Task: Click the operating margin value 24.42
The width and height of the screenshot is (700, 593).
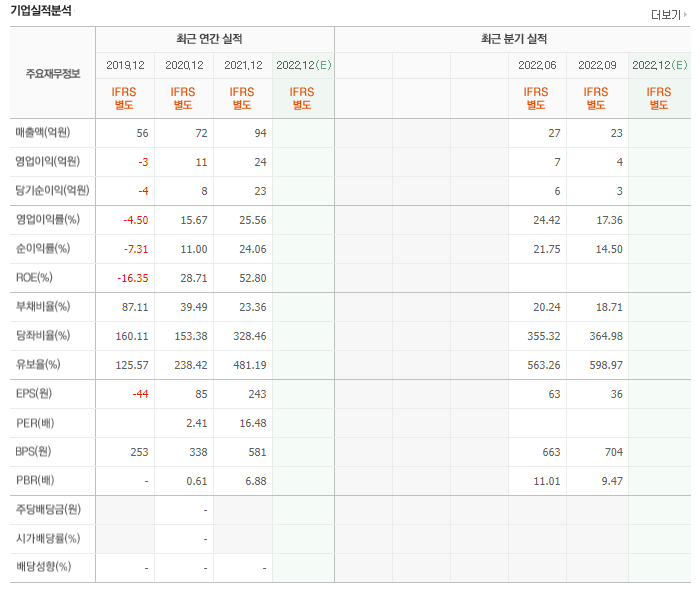Action: pyautogui.click(x=547, y=220)
